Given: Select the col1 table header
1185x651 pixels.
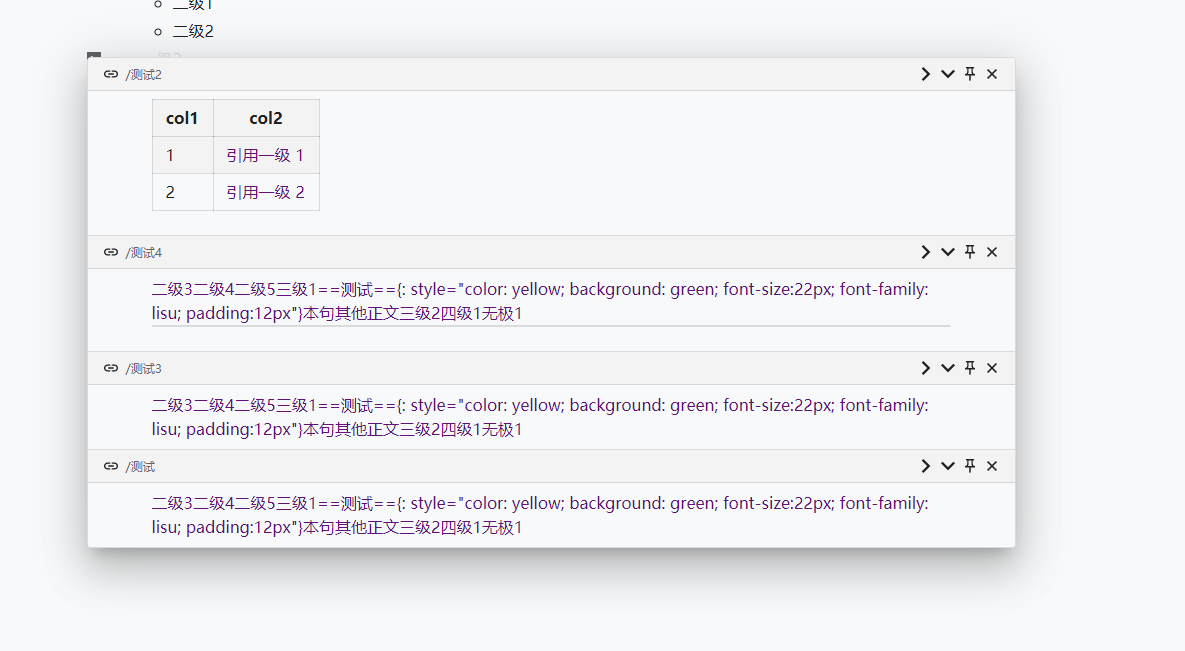Looking at the screenshot, I should pyautogui.click(x=182, y=118).
